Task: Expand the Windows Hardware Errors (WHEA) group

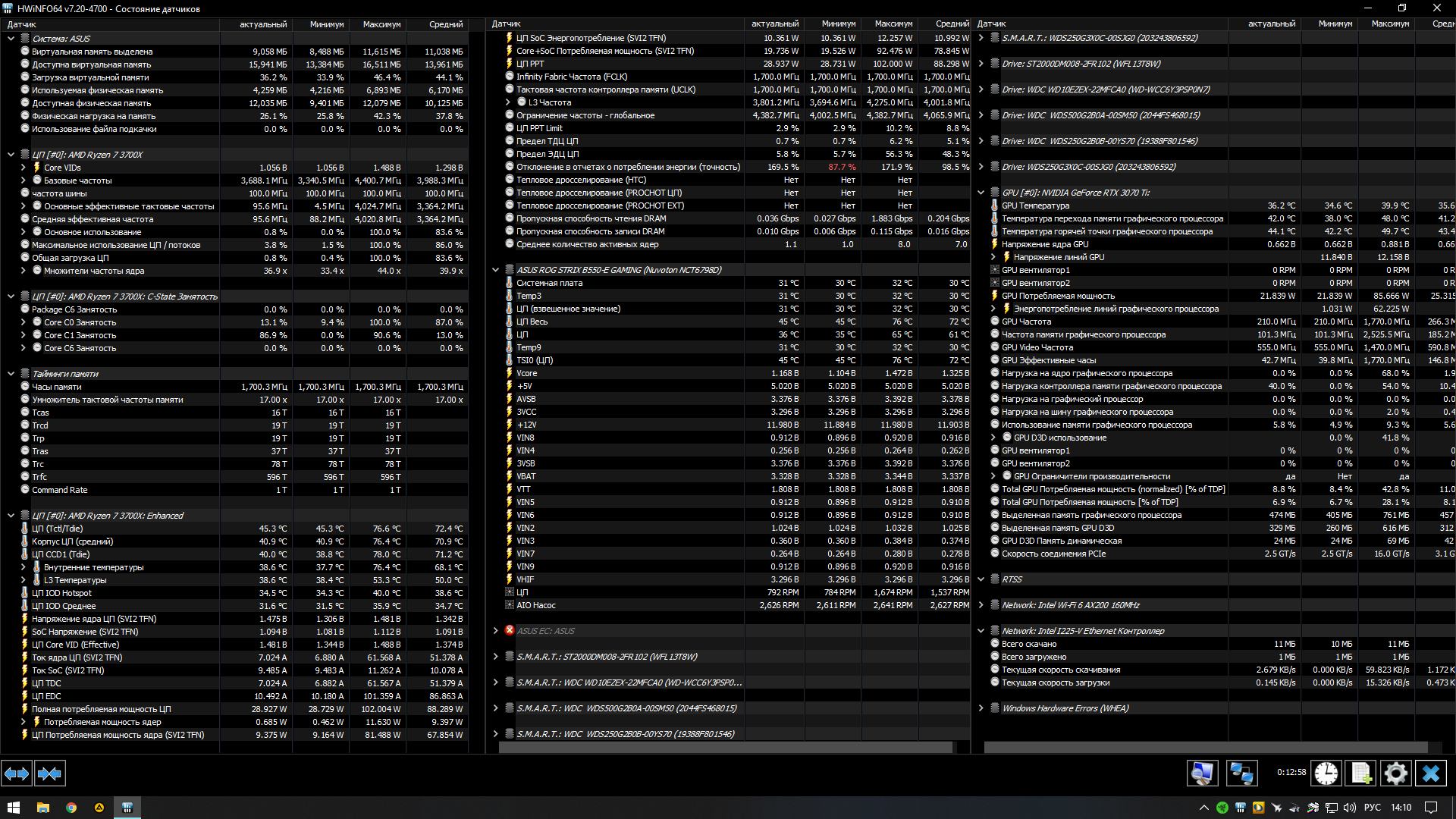Action: point(981,708)
